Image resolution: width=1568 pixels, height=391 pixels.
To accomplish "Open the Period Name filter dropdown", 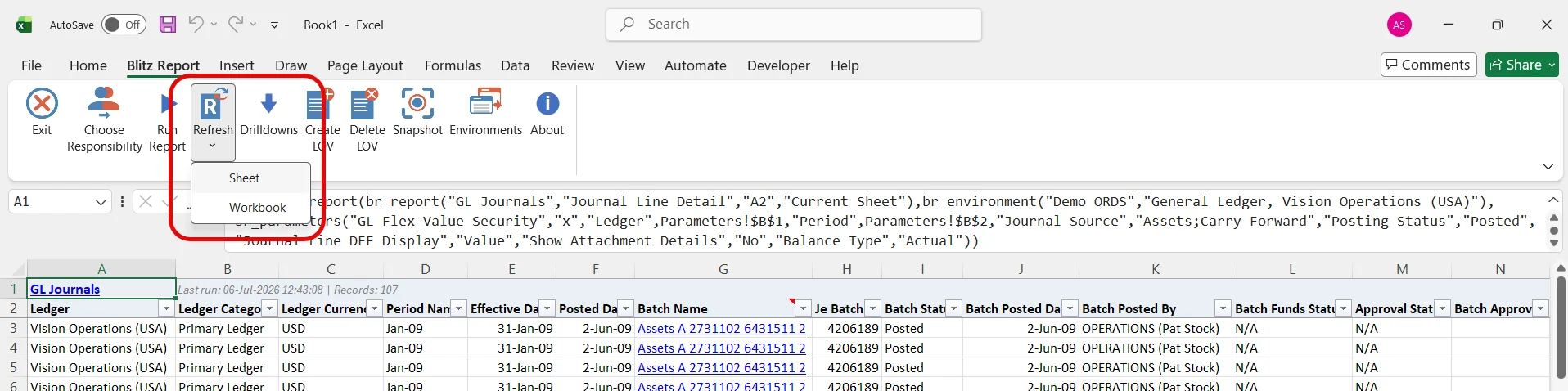I will tap(458, 308).
